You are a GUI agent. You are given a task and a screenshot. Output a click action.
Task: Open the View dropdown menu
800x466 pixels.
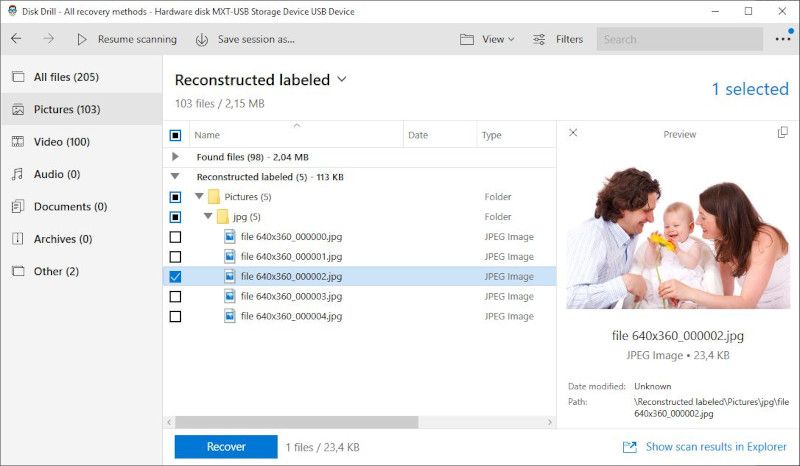coord(487,39)
